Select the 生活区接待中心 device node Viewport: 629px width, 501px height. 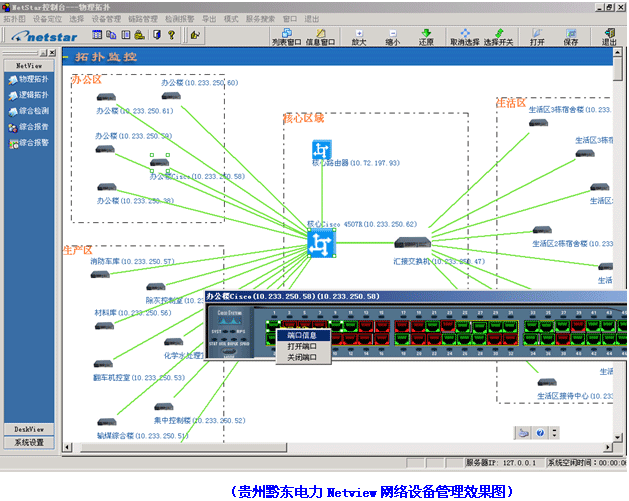coord(547,382)
